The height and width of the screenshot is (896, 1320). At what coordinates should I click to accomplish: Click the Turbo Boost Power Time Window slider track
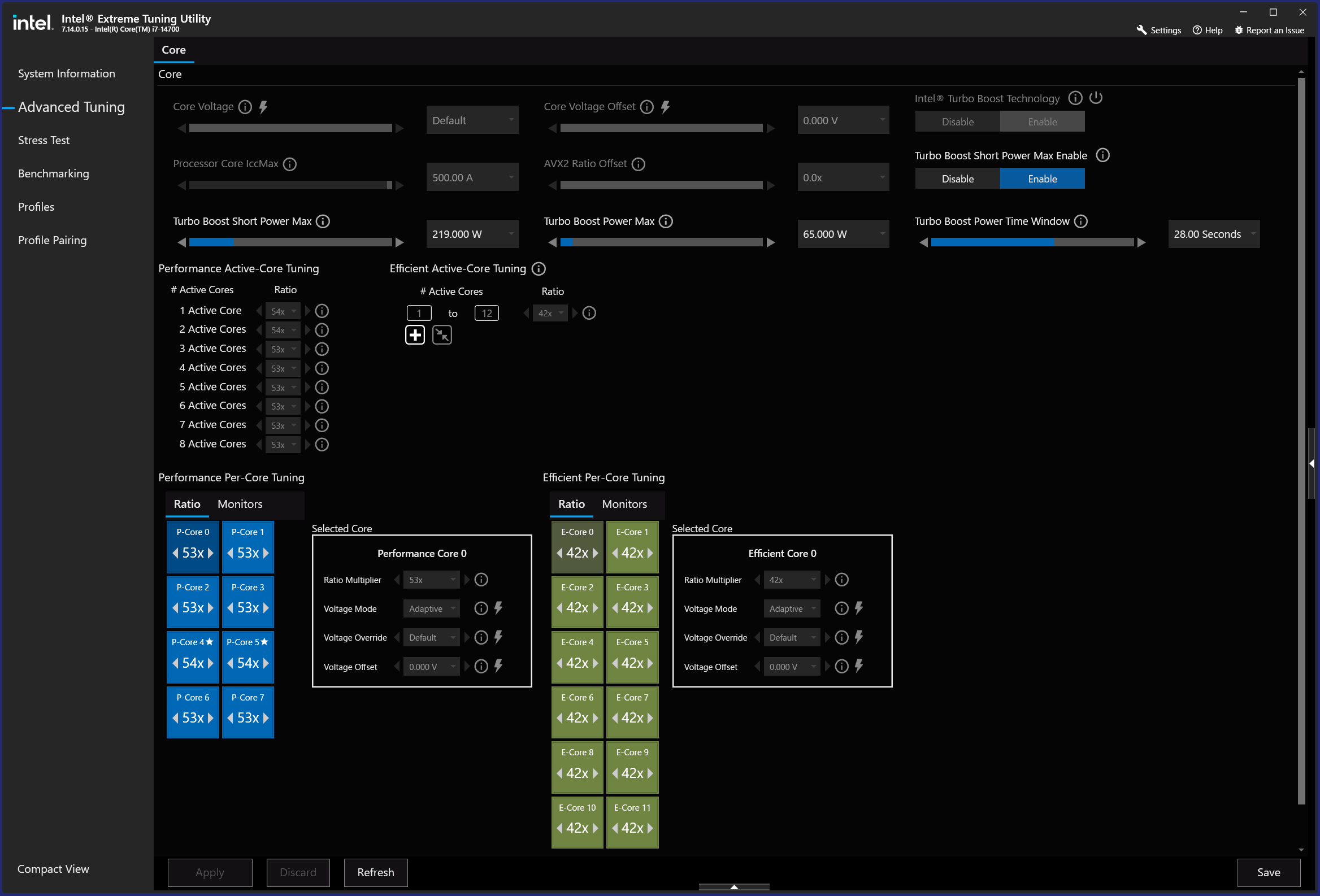(1032, 242)
